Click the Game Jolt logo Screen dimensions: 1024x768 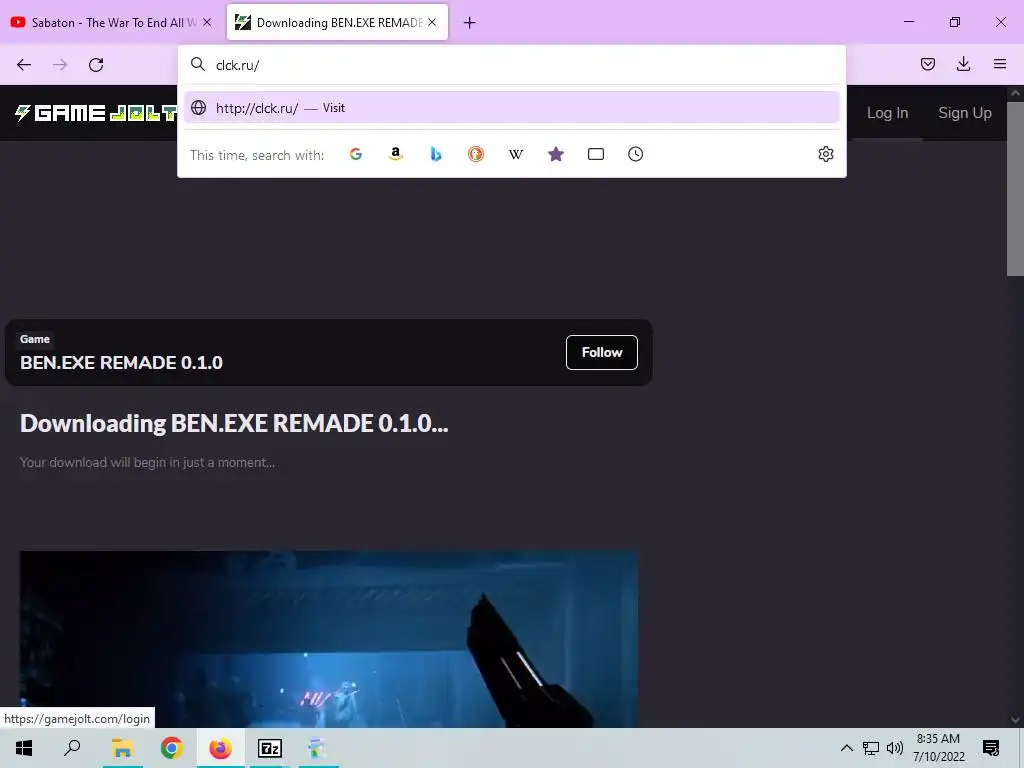coord(96,113)
